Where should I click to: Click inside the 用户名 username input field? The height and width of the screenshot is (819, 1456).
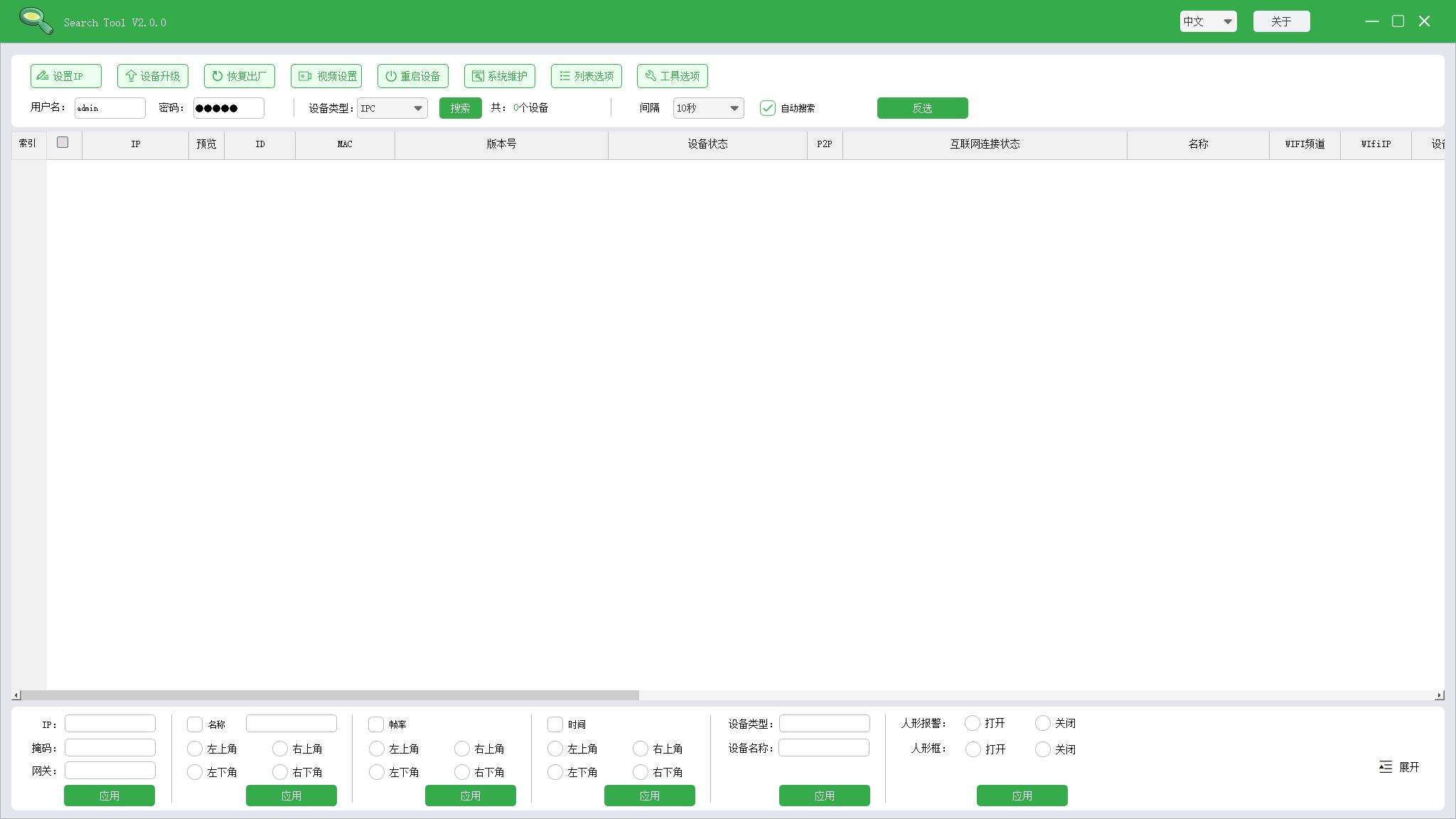pyautogui.click(x=110, y=108)
